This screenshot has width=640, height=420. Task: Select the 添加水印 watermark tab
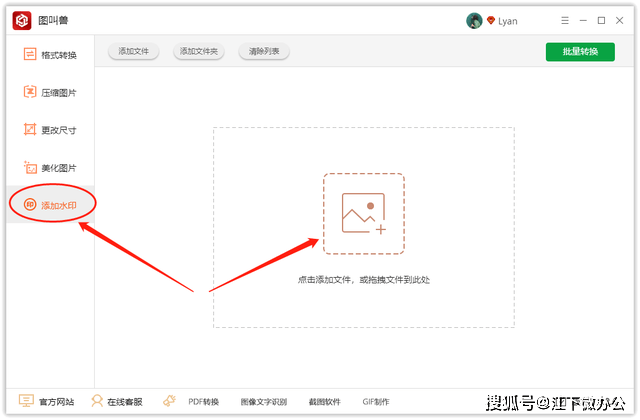coord(50,204)
